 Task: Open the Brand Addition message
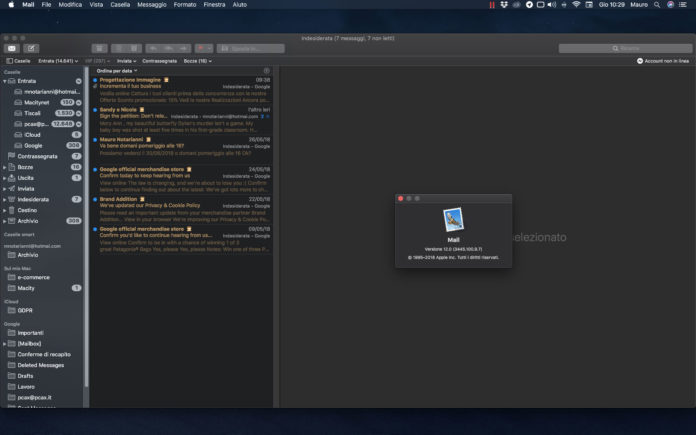click(182, 210)
